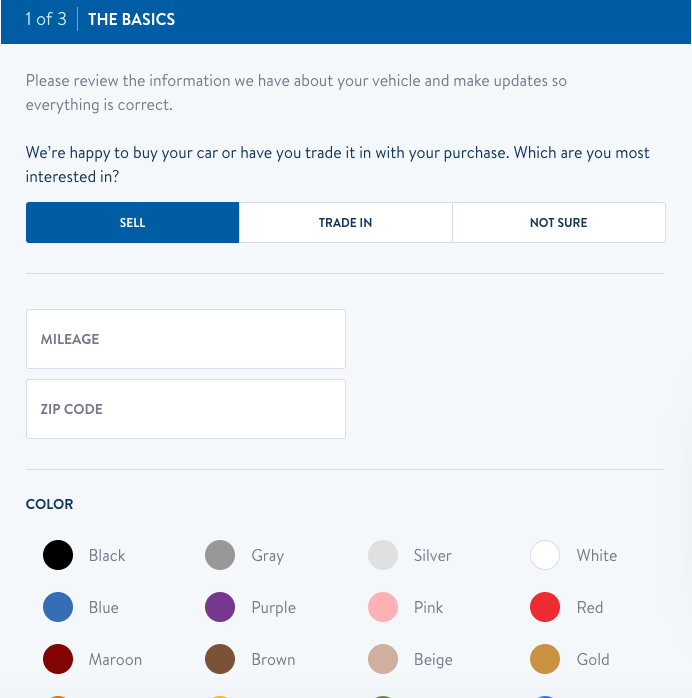The image size is (692, 698).
Task: Select the Brown color circle
Action: pos(220,659)
